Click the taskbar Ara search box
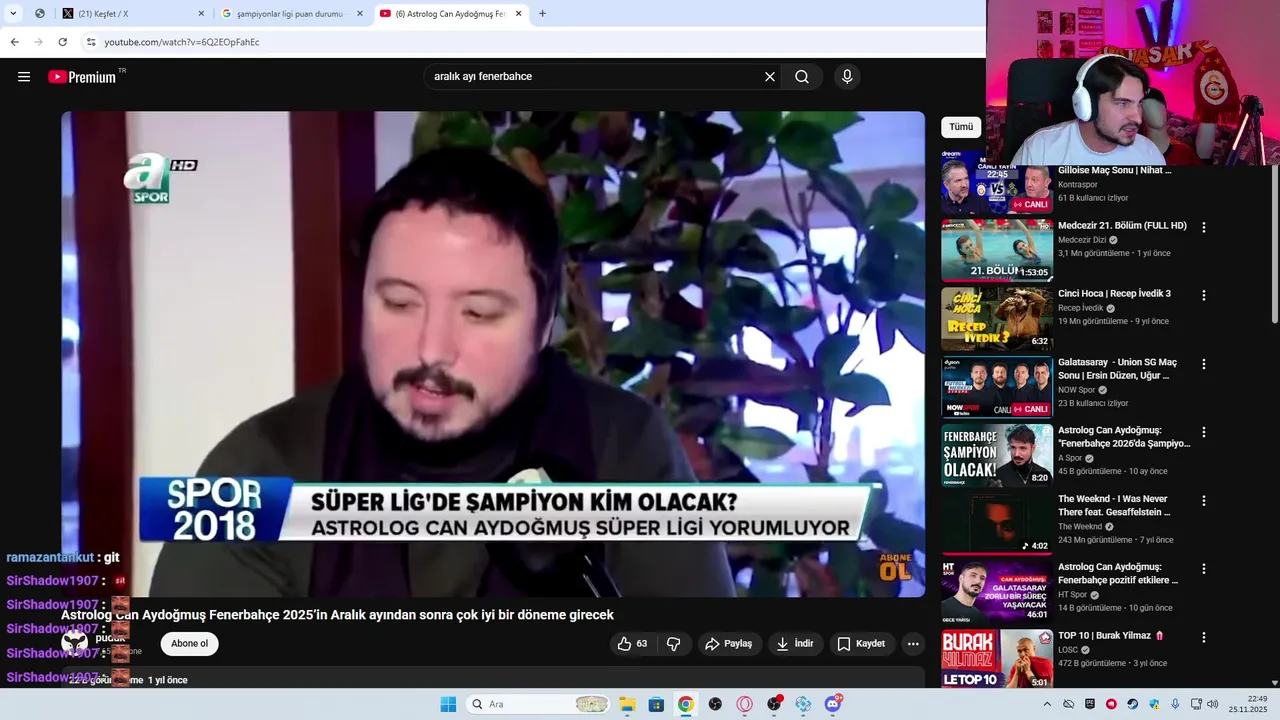Image resolution: width=1280 pixels, height=720 pixels. coord(538,704)
